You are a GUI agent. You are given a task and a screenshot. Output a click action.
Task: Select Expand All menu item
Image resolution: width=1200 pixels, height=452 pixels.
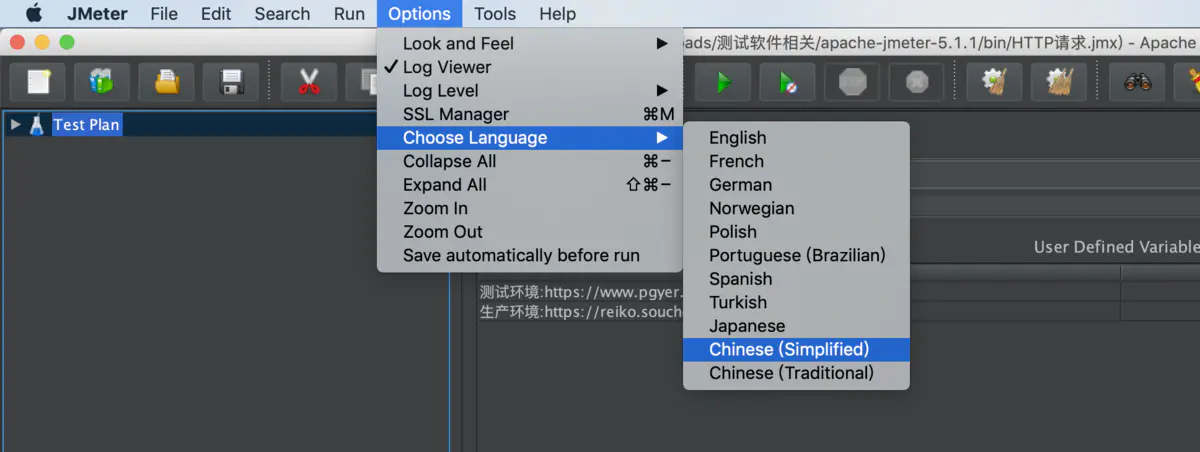pyautogui.click(x=530, y=185)
